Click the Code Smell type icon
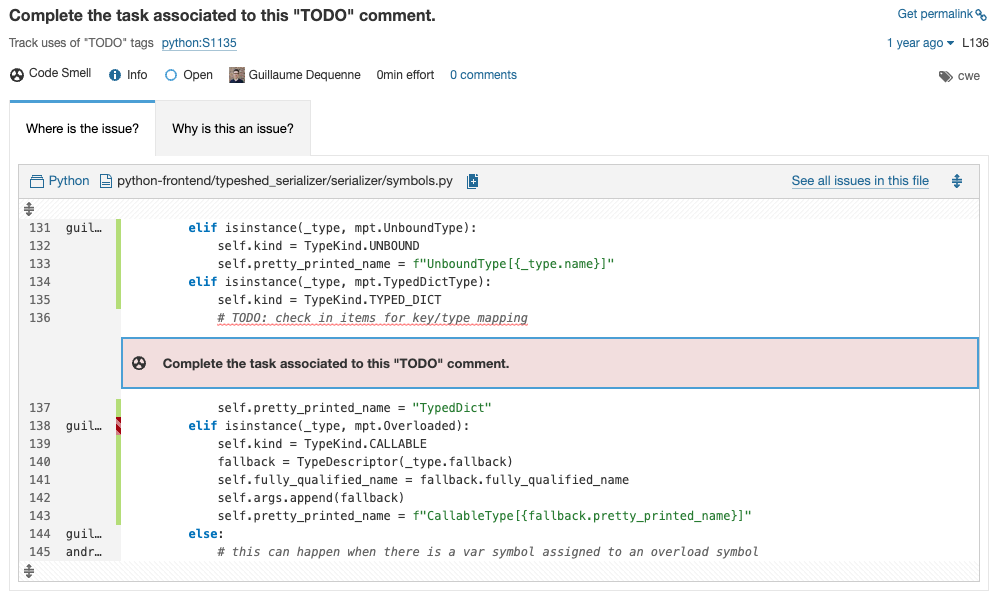1002x591 pixels. (17, 75)
